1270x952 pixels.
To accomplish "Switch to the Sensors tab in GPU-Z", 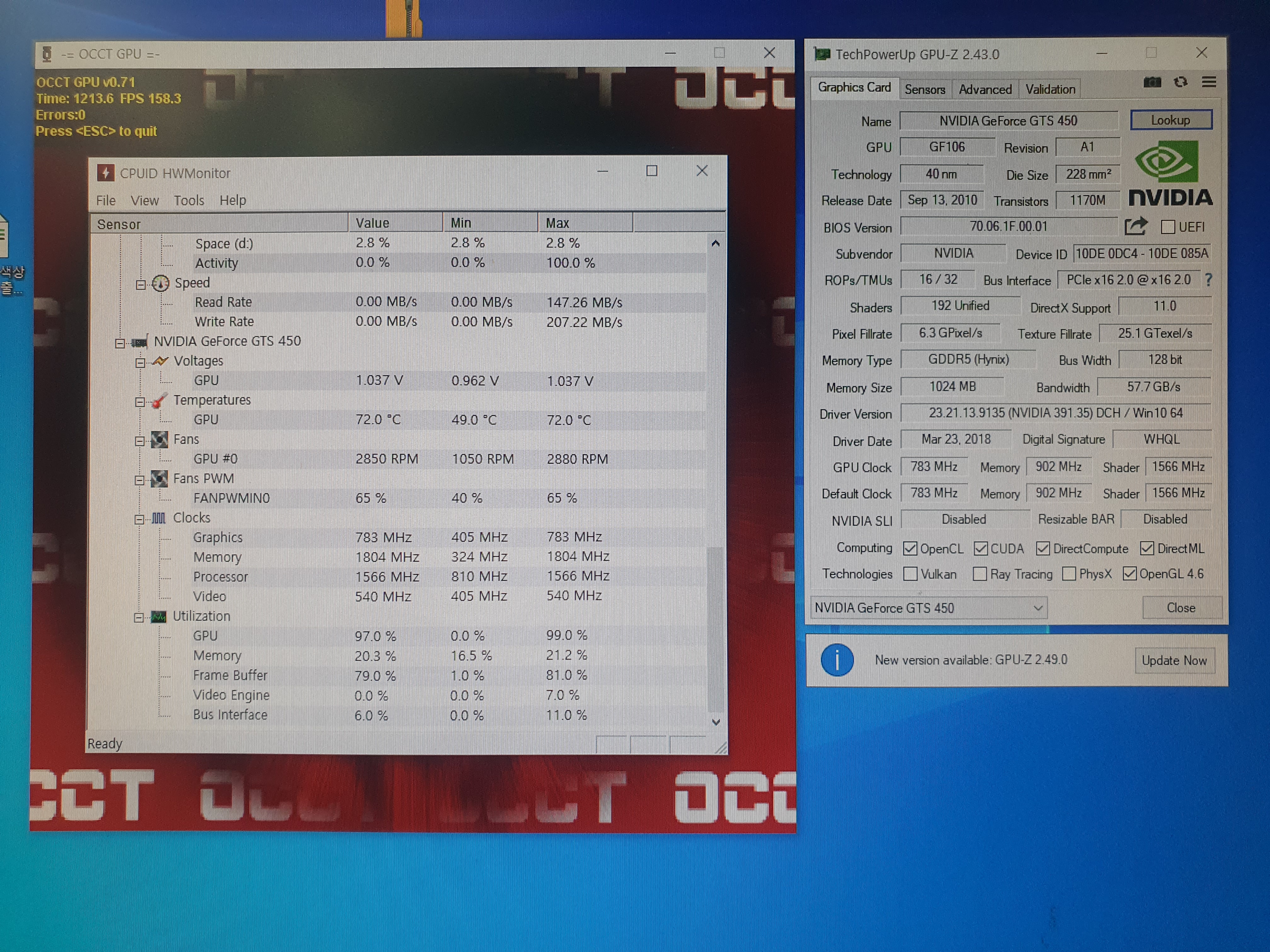I will (x=924, y=89).
